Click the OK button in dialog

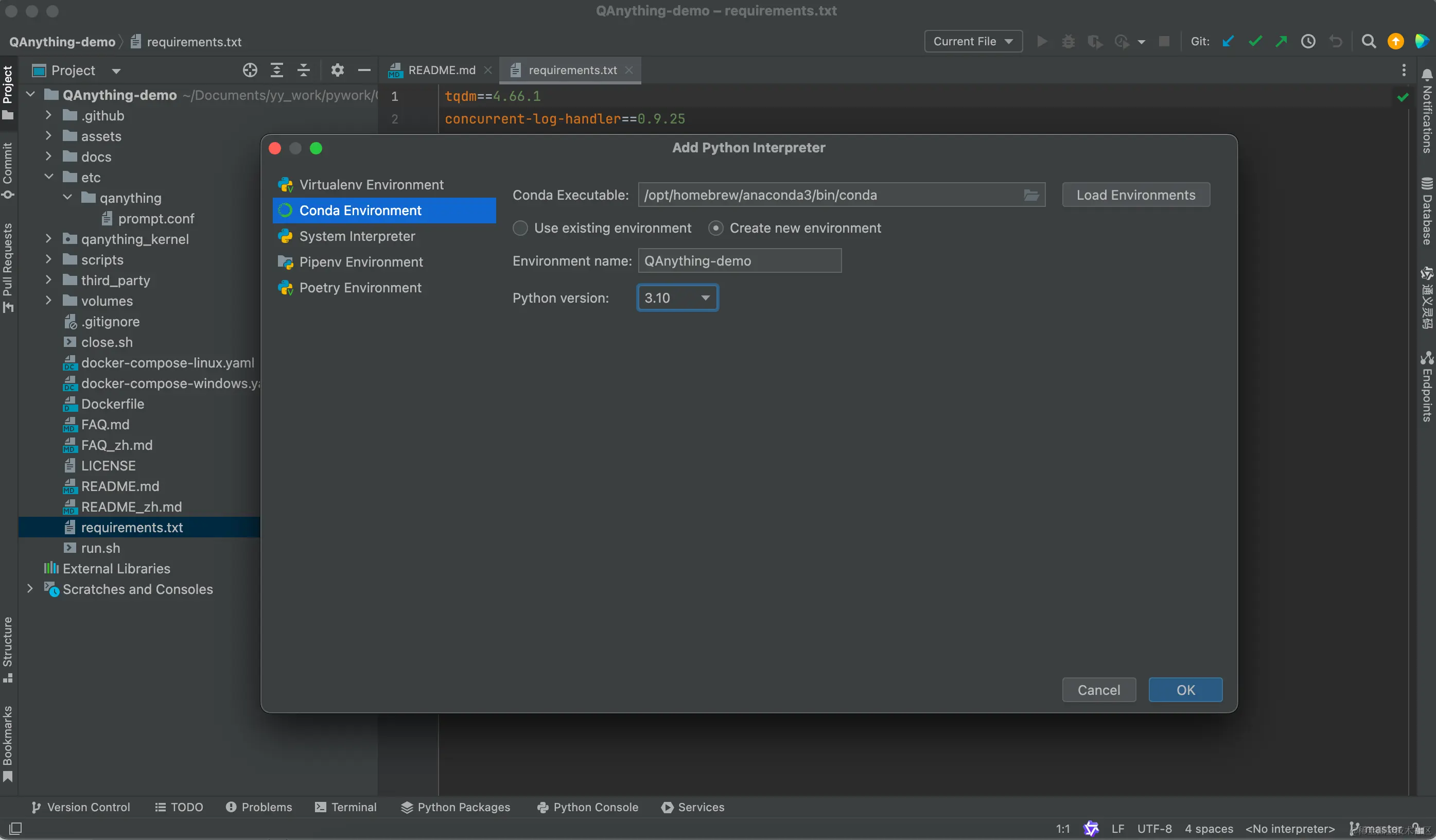pyautogui.click(x=1185, y=690)
